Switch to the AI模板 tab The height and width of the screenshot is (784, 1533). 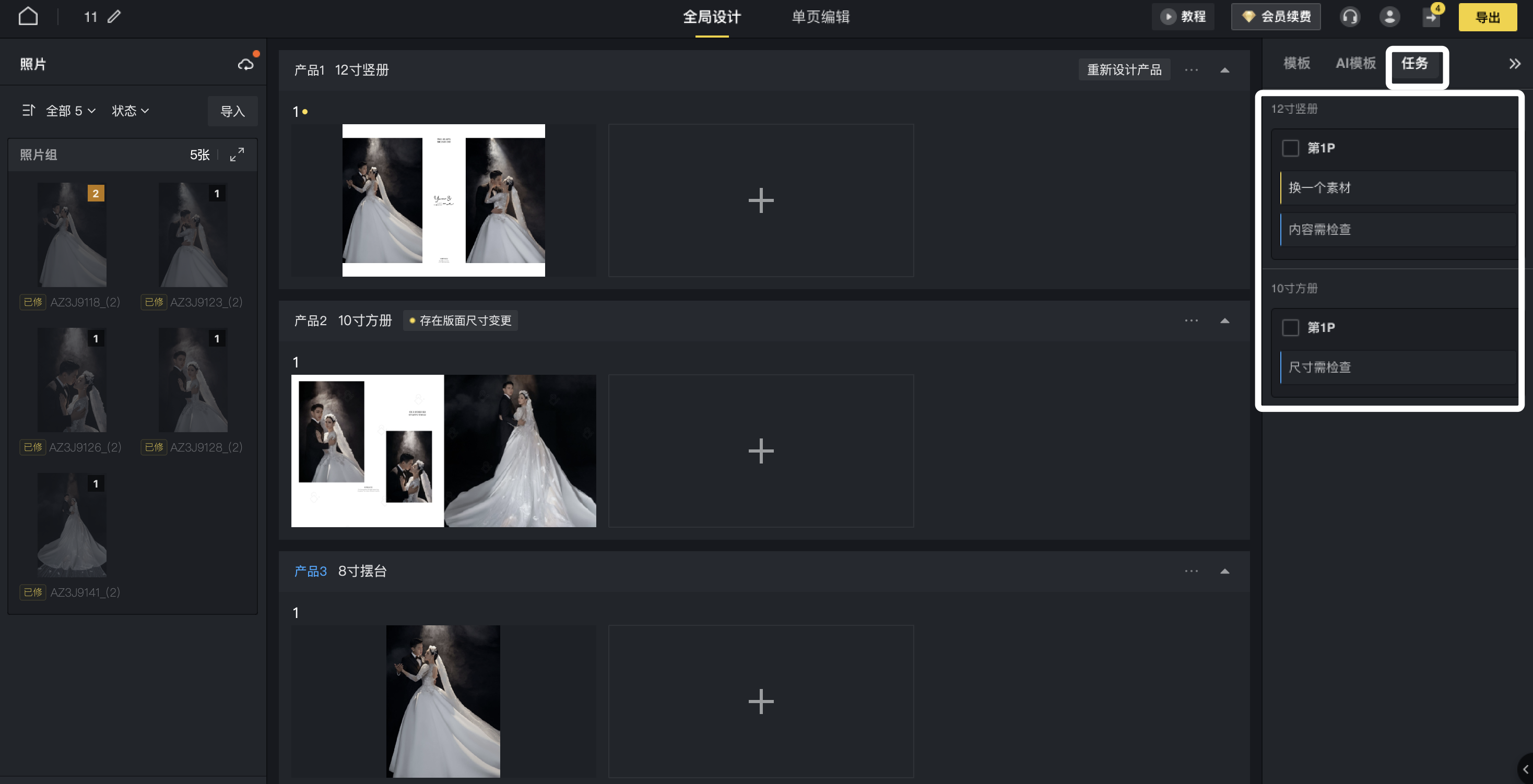[1355, 63]
